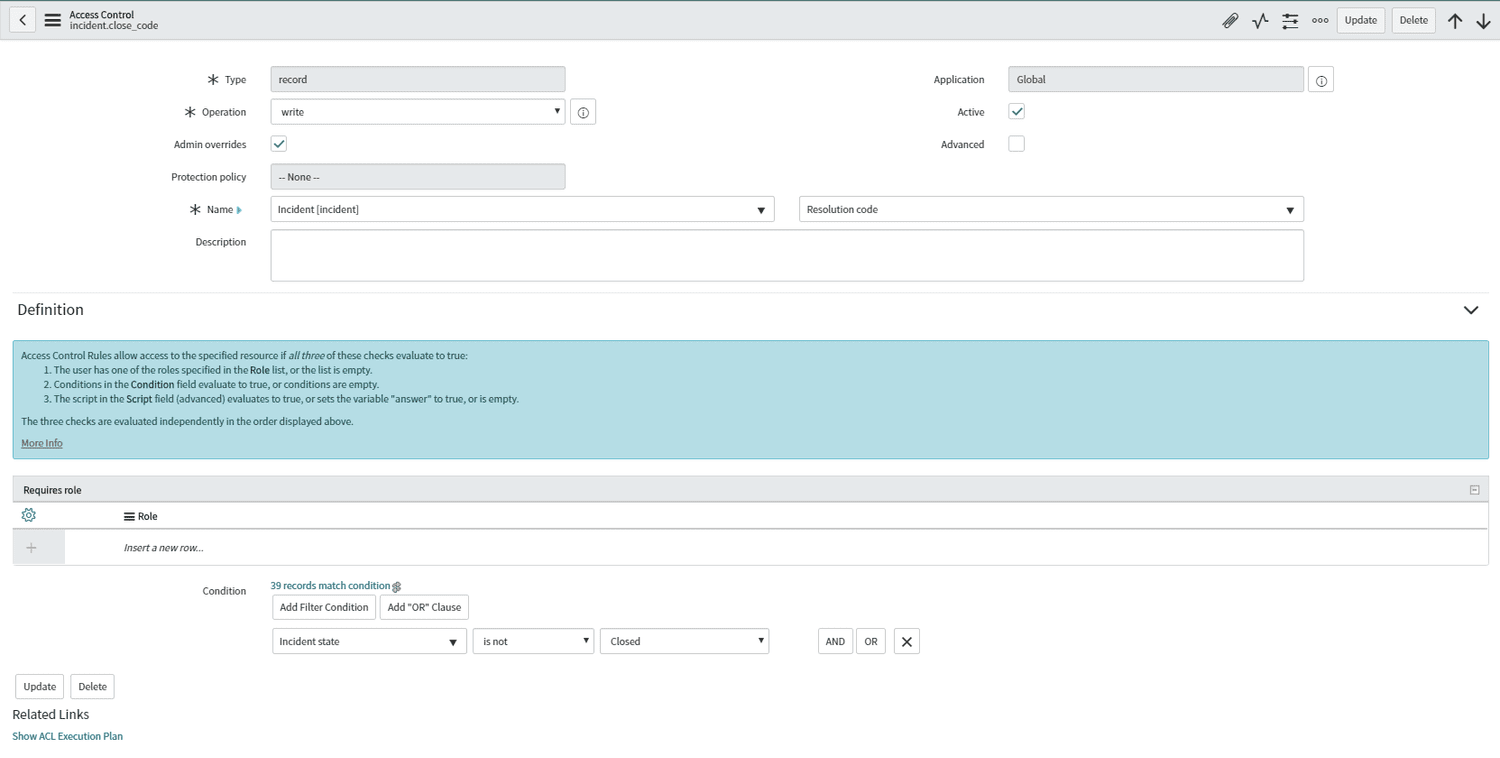The height and width of the screenshot is (758, 1500).
Task: Open the form context menu hamburger
Action: pos(52,19)
